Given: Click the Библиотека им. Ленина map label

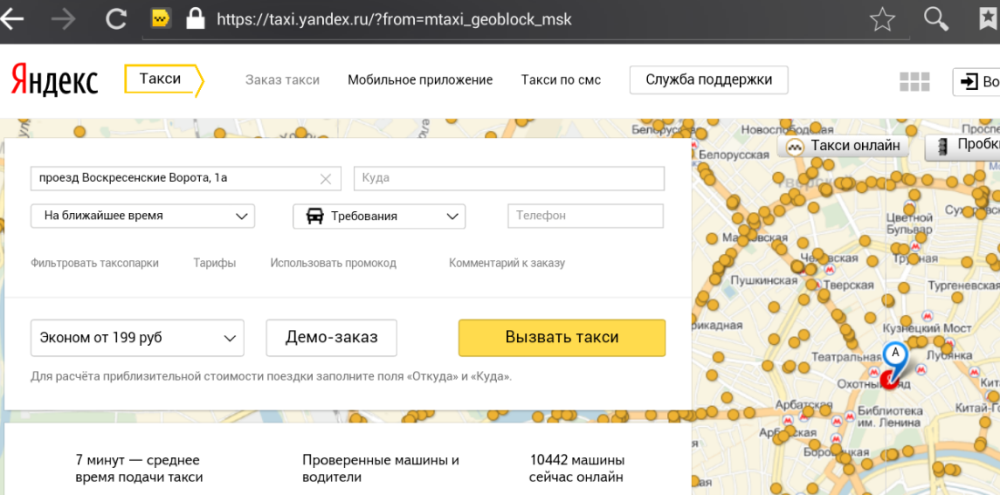Looking at the screenshot, I should pyautogui.click(x=890, y=417).
